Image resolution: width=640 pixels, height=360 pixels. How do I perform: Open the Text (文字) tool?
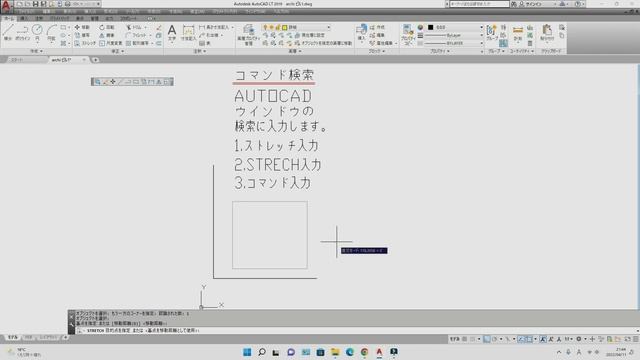(172, 32)
